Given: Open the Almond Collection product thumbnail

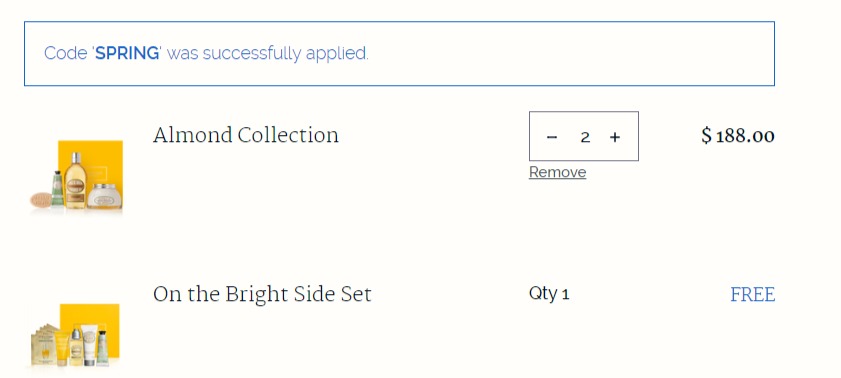Looking at the screenshot, I should pyautogui.click(x=76, y=175).
